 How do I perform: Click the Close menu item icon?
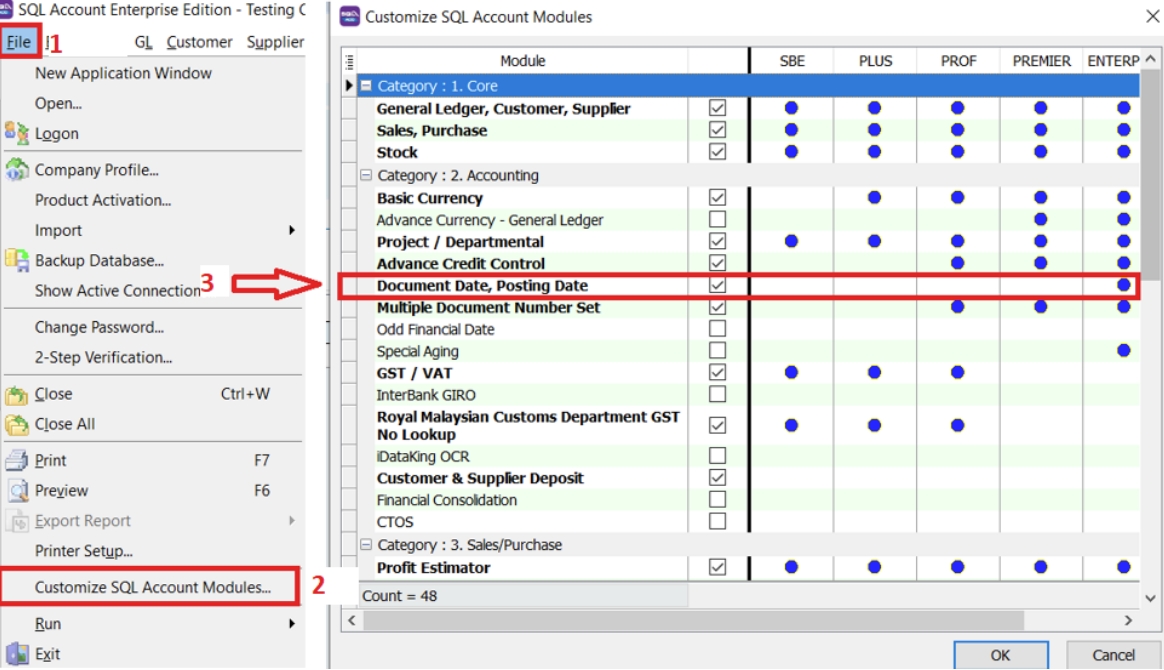pos(16,394)
